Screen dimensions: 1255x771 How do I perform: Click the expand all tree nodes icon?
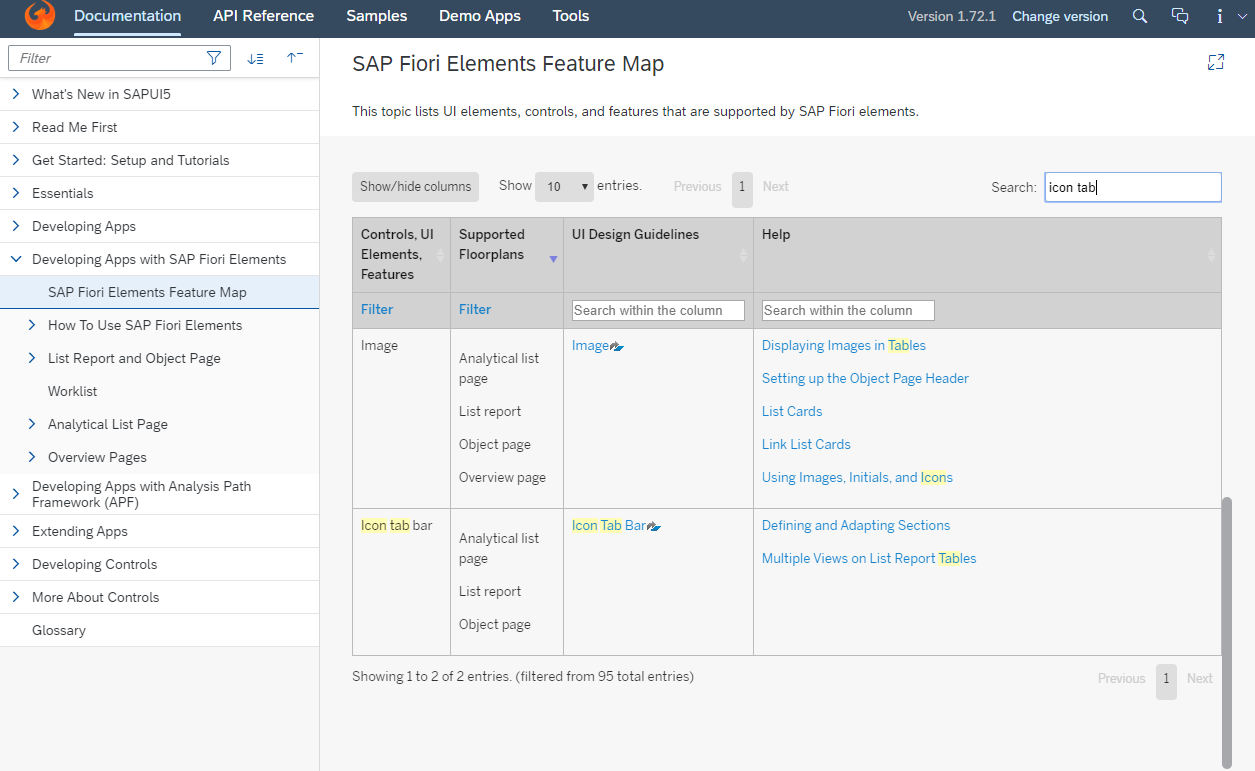[255, 58]
